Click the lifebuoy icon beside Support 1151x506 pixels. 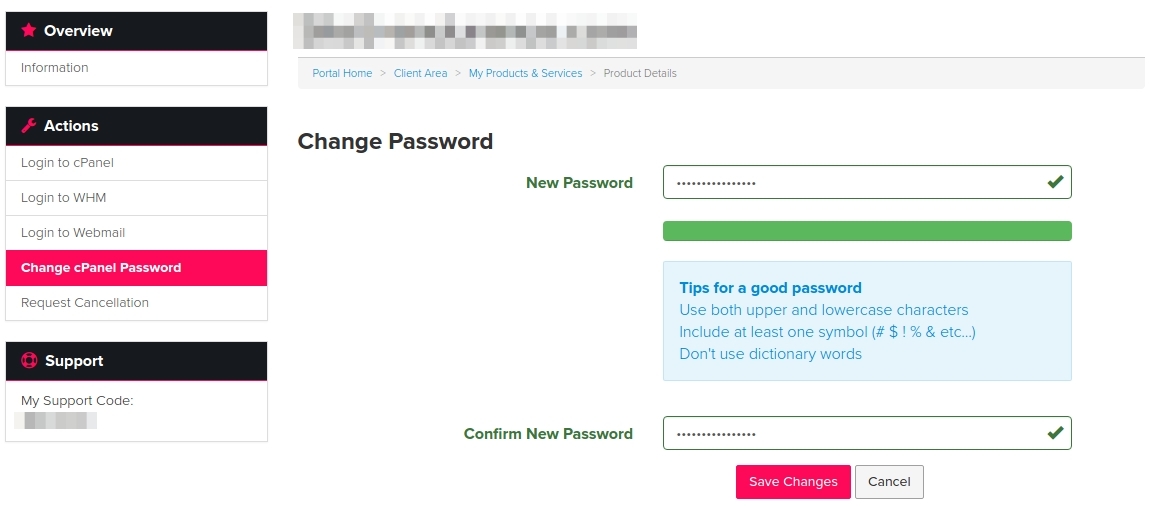point(28,361)
